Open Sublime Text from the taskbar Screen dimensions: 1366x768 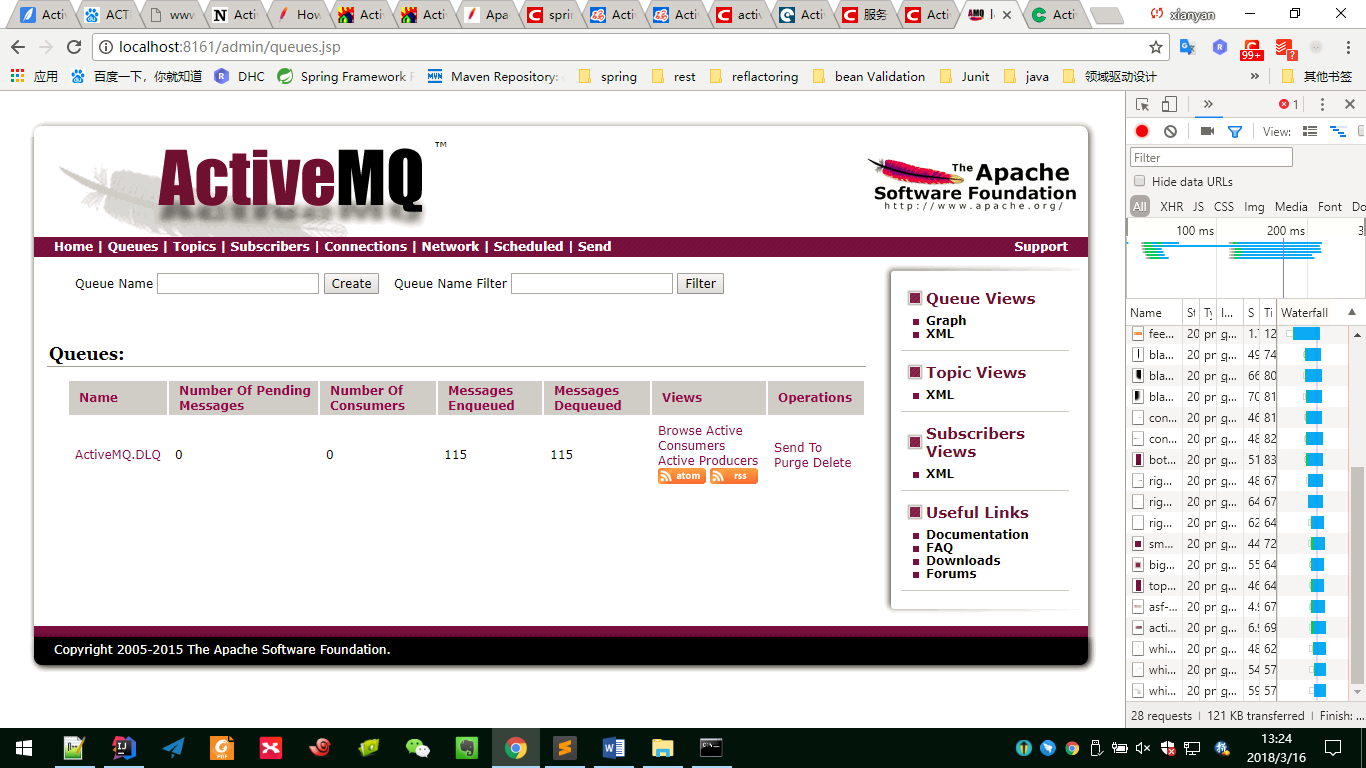(564, 747)
